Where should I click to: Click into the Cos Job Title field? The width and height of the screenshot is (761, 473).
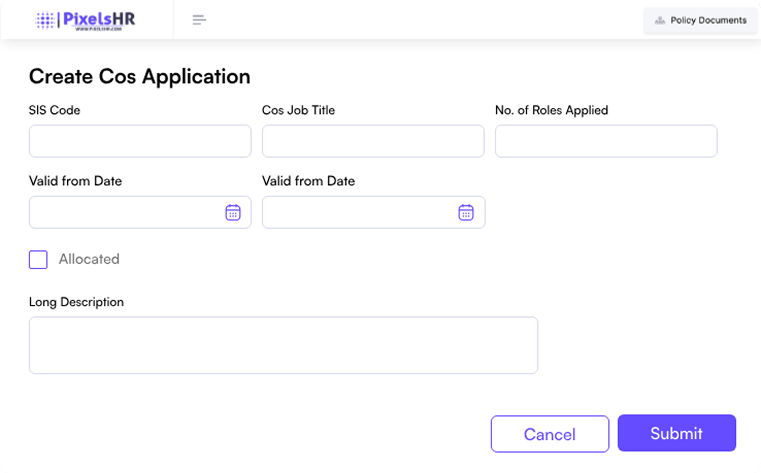pyautogui.click(x=373, y=141)
